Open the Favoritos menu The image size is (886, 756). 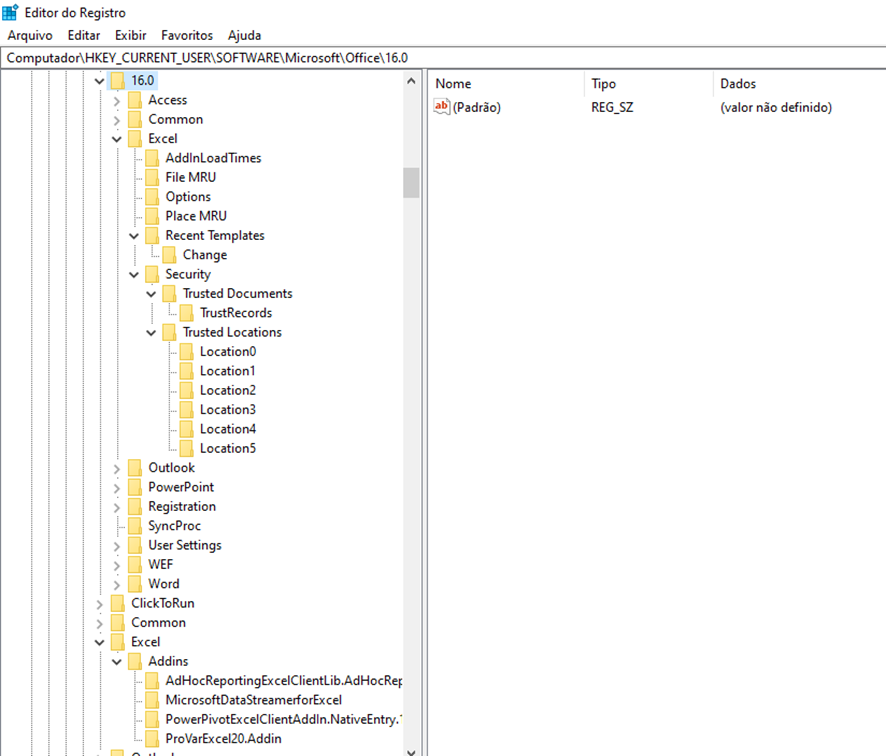tap(187, 36)
